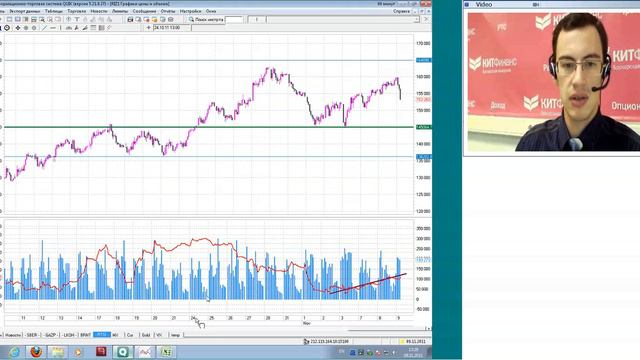Image resolution: width=640 pixels, height=360 pixels.
Task: Select the crosshair move tool
Action: click(18, 28)
